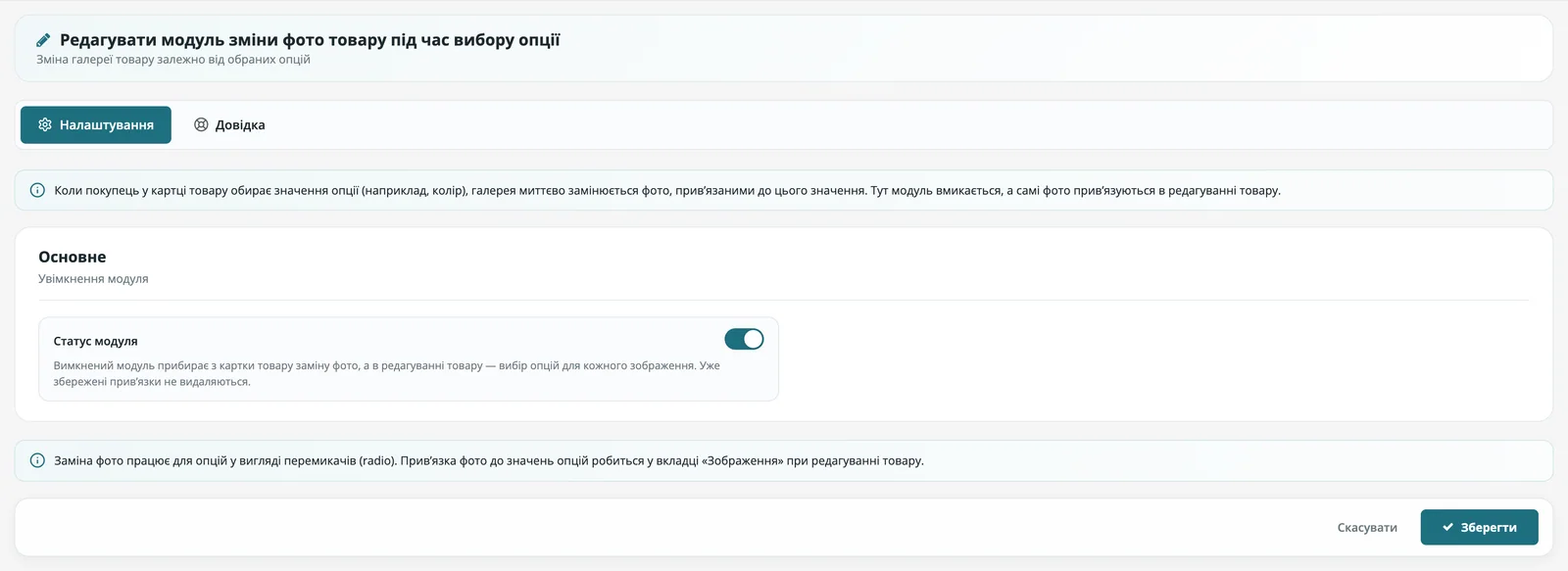This screenshot has height=571, width=1568.
Task: Switch to the Довідка tab
Action: (x=229, y=125)
